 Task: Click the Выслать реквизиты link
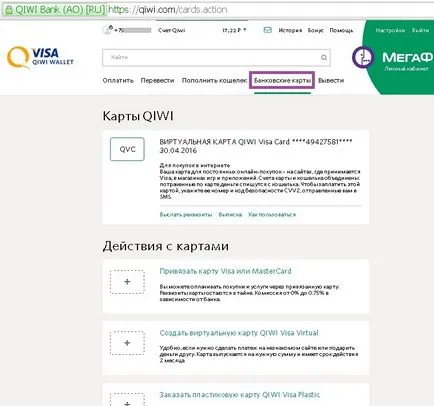pyautogui.click(x=186, y=214)
